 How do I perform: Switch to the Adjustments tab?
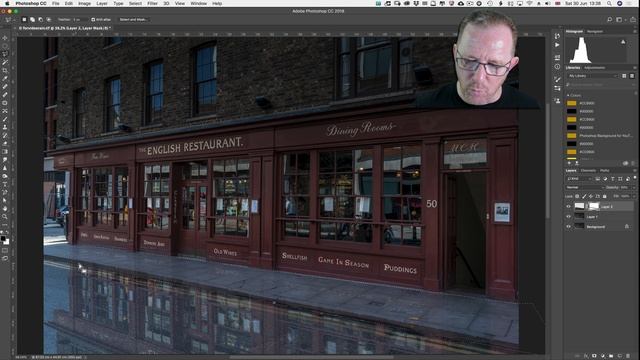coord(594,68)
